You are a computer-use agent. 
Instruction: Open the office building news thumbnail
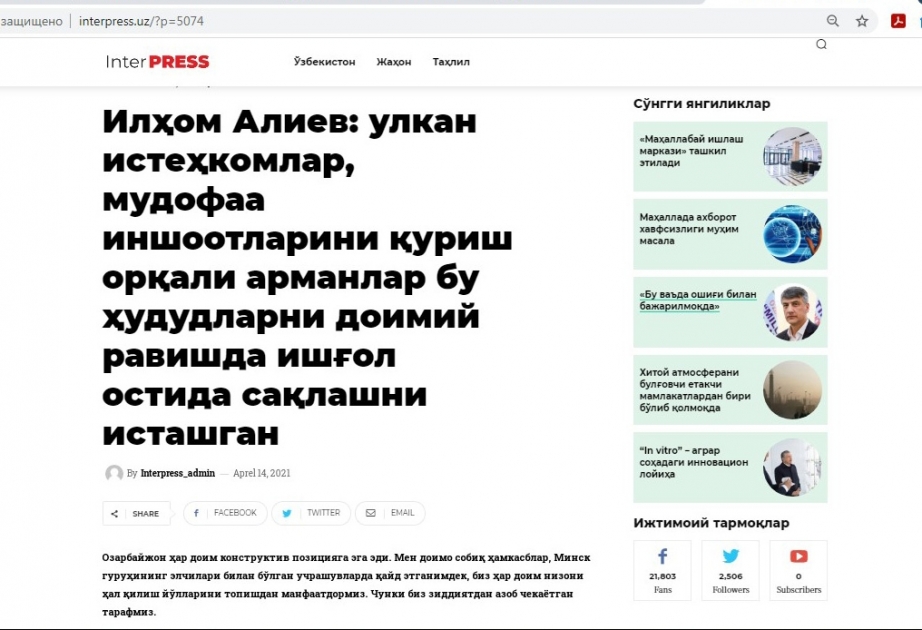(x=793, y=156)
